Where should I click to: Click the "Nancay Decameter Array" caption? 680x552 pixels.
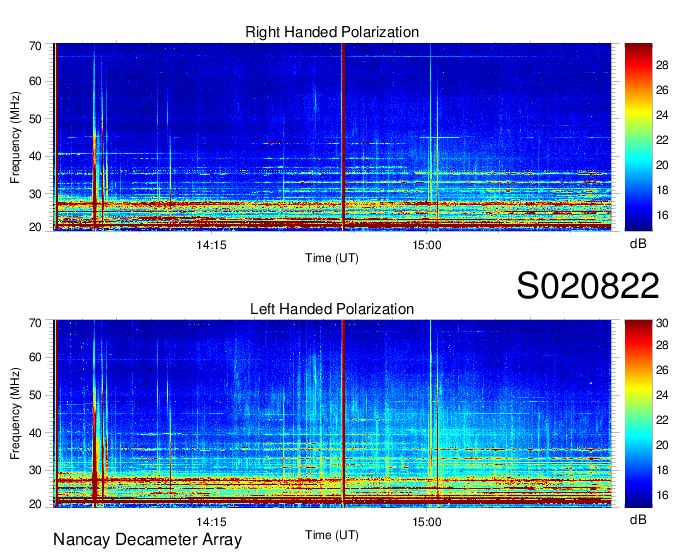pos(147,540)
